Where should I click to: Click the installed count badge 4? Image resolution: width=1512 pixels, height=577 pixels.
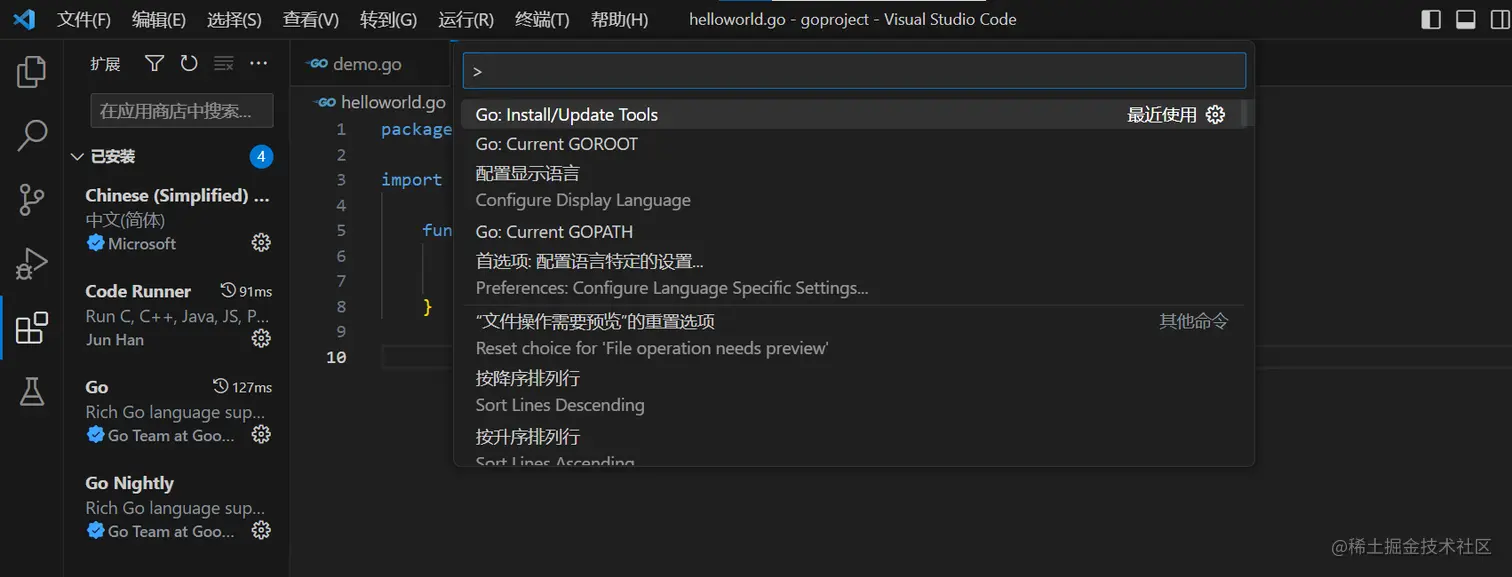[x=261, y=157]
